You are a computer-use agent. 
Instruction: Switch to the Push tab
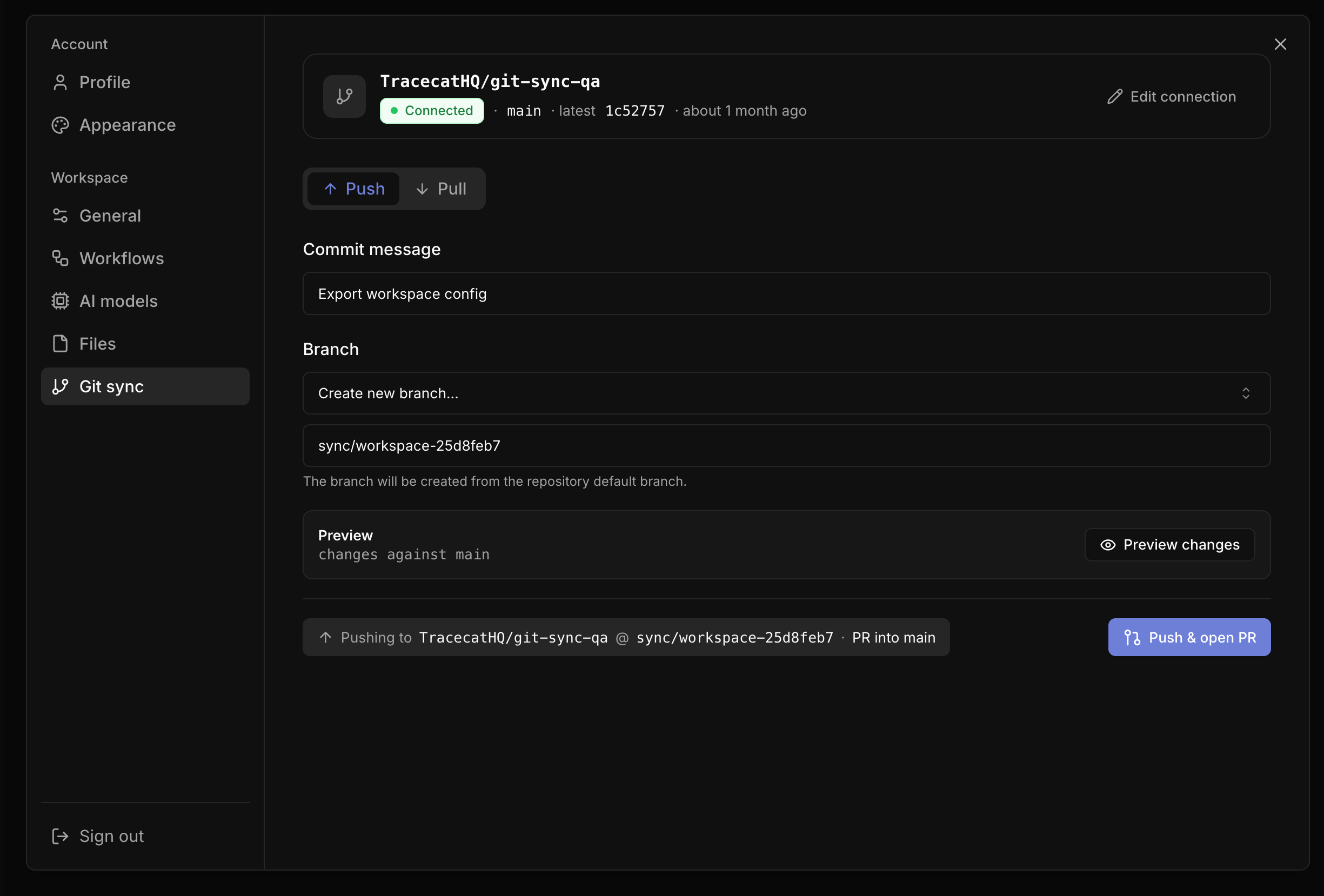[353, 189]
